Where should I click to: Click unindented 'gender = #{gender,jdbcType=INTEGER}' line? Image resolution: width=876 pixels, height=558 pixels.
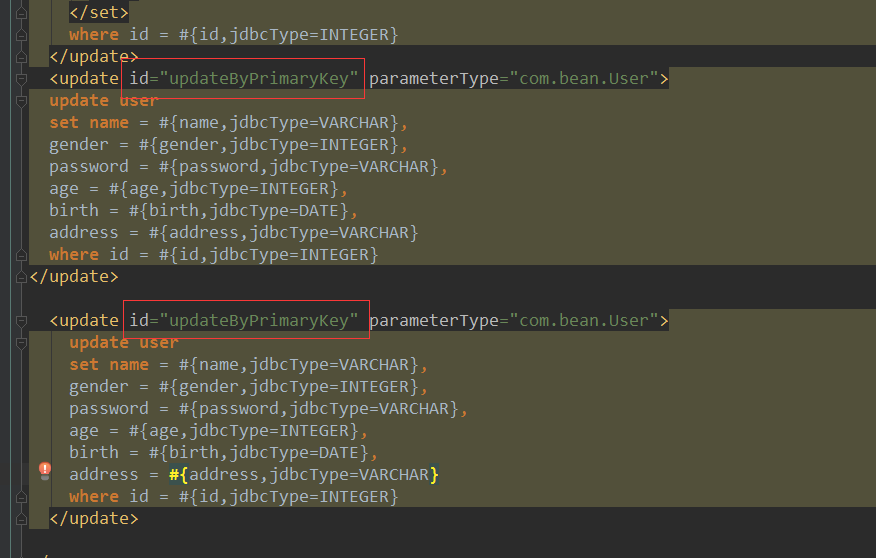tap(228, 145)
